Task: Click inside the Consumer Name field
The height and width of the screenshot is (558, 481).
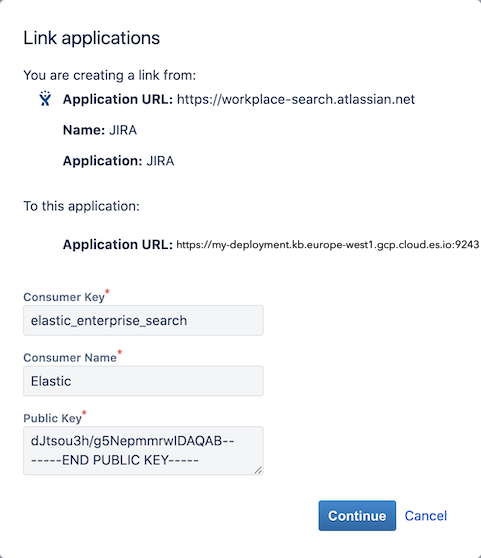Action: (143, 381)
